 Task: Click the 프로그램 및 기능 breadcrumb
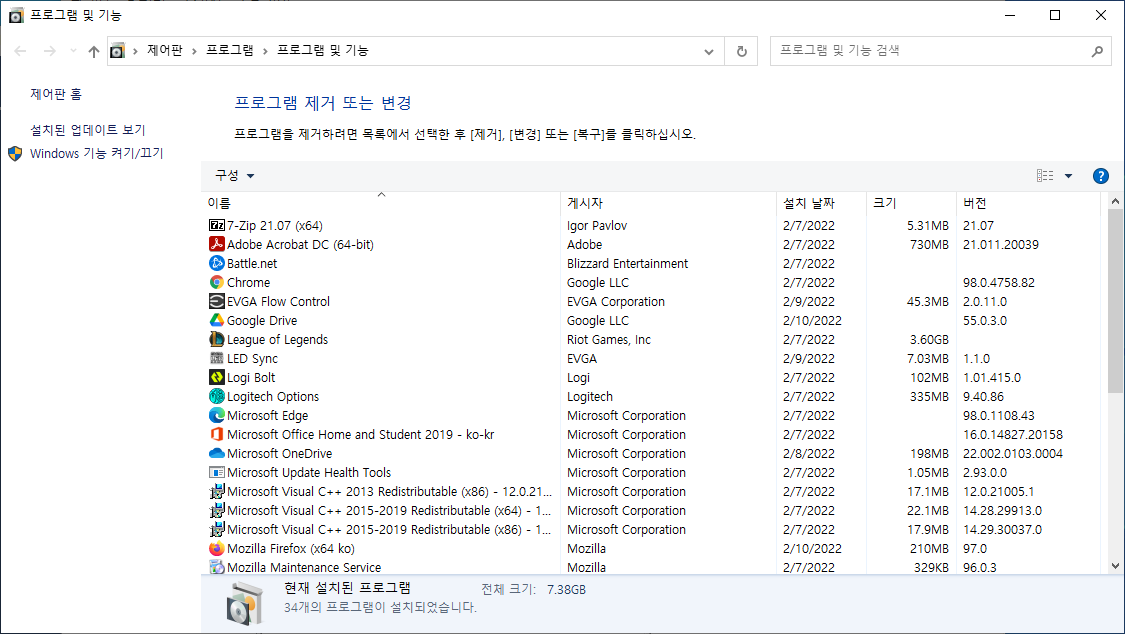click(323, 50)
